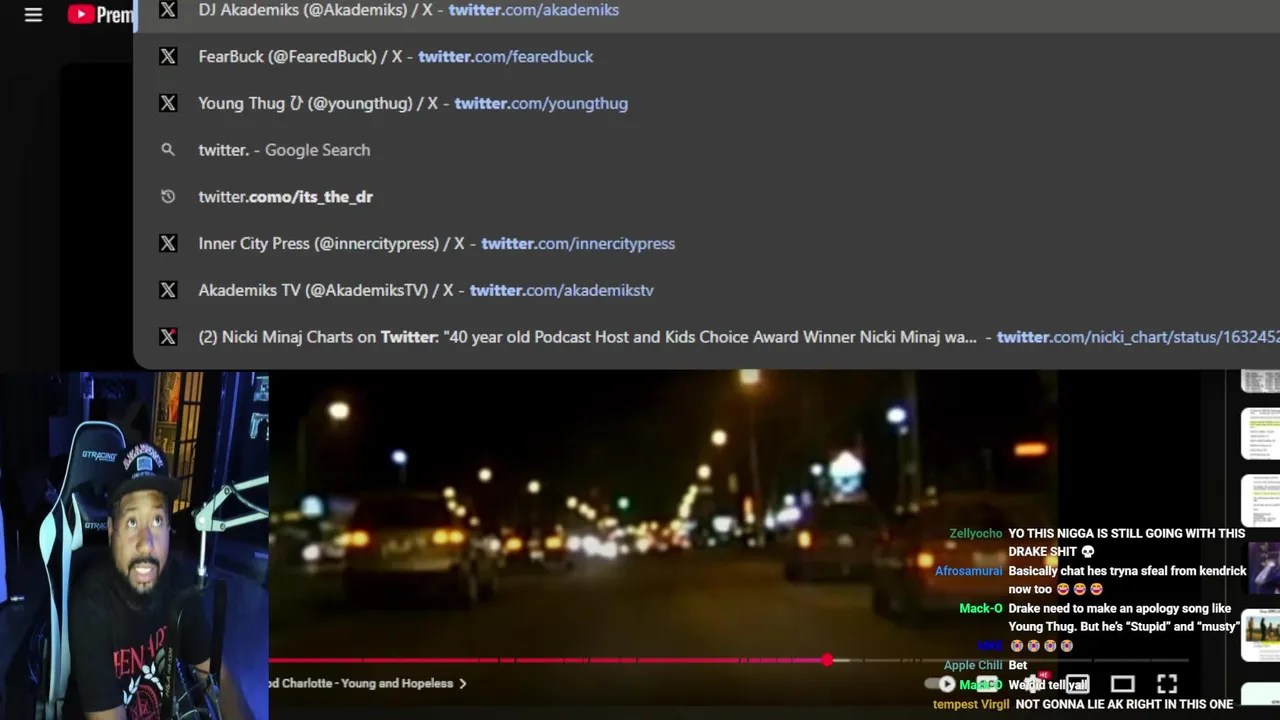Image resolution: width=1280 pixels, height=720 pixels.
Task: Click the twitter.com/akademikstv URL text
Action: tap(562, 290)
